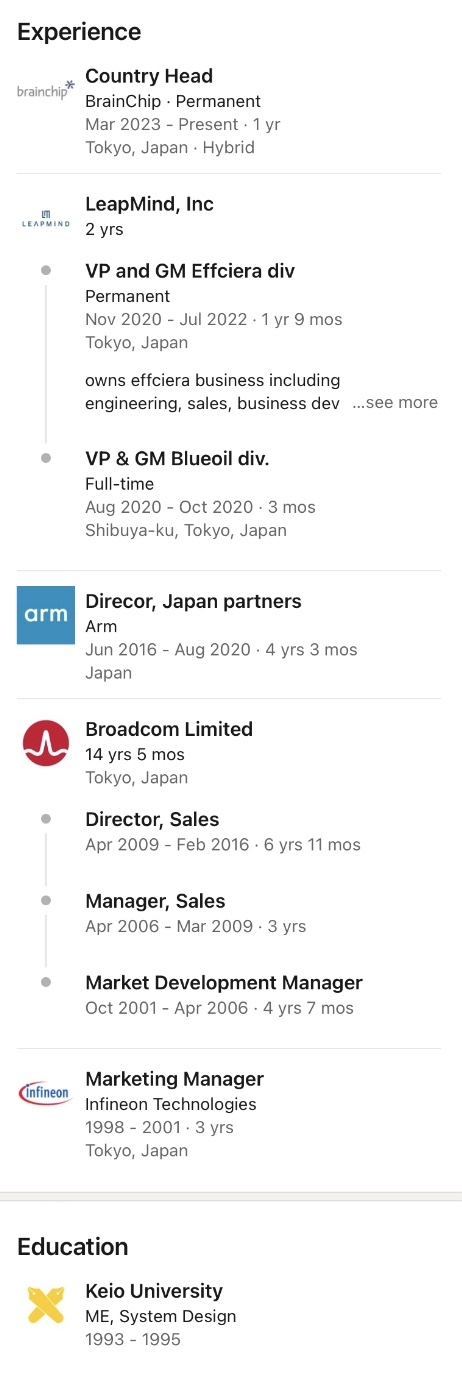Open the Marketing Manager at Infineon entry
The height and width of the screenshot is (1373, 462).
[174, 1079]
